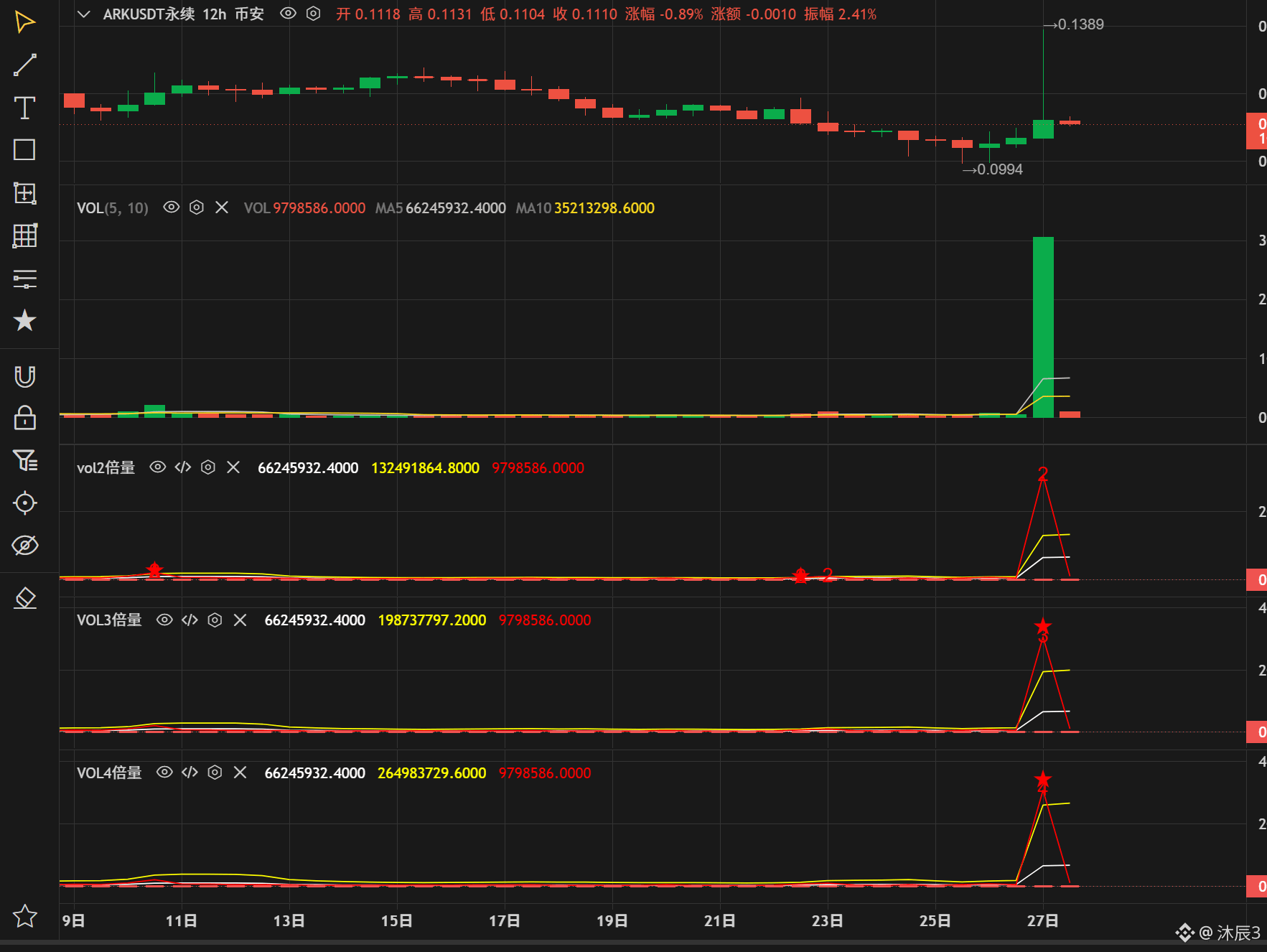Click the ARKUSDT永续 symbol name

(149, 14)
